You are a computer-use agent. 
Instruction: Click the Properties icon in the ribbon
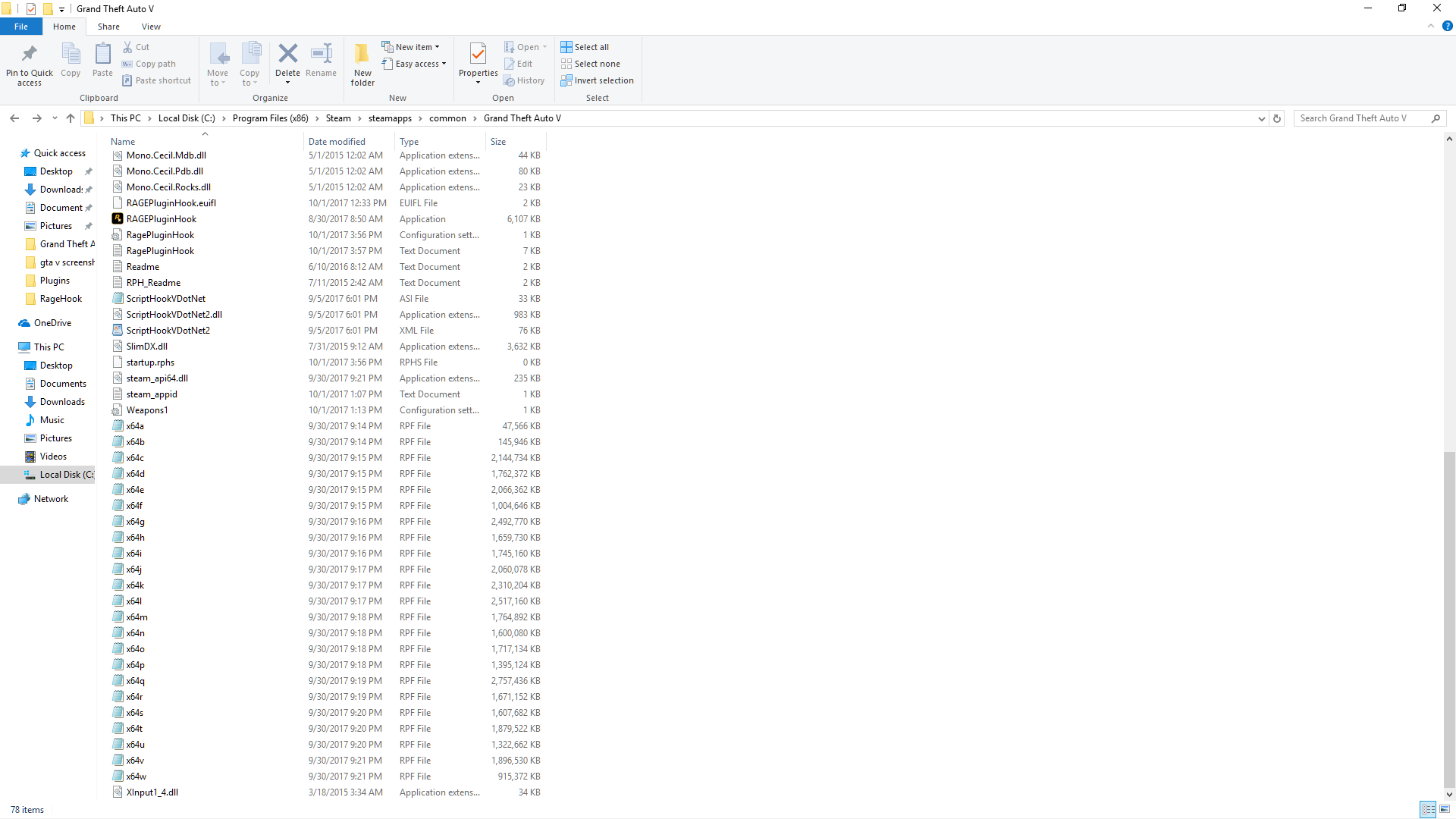[478, 55]
